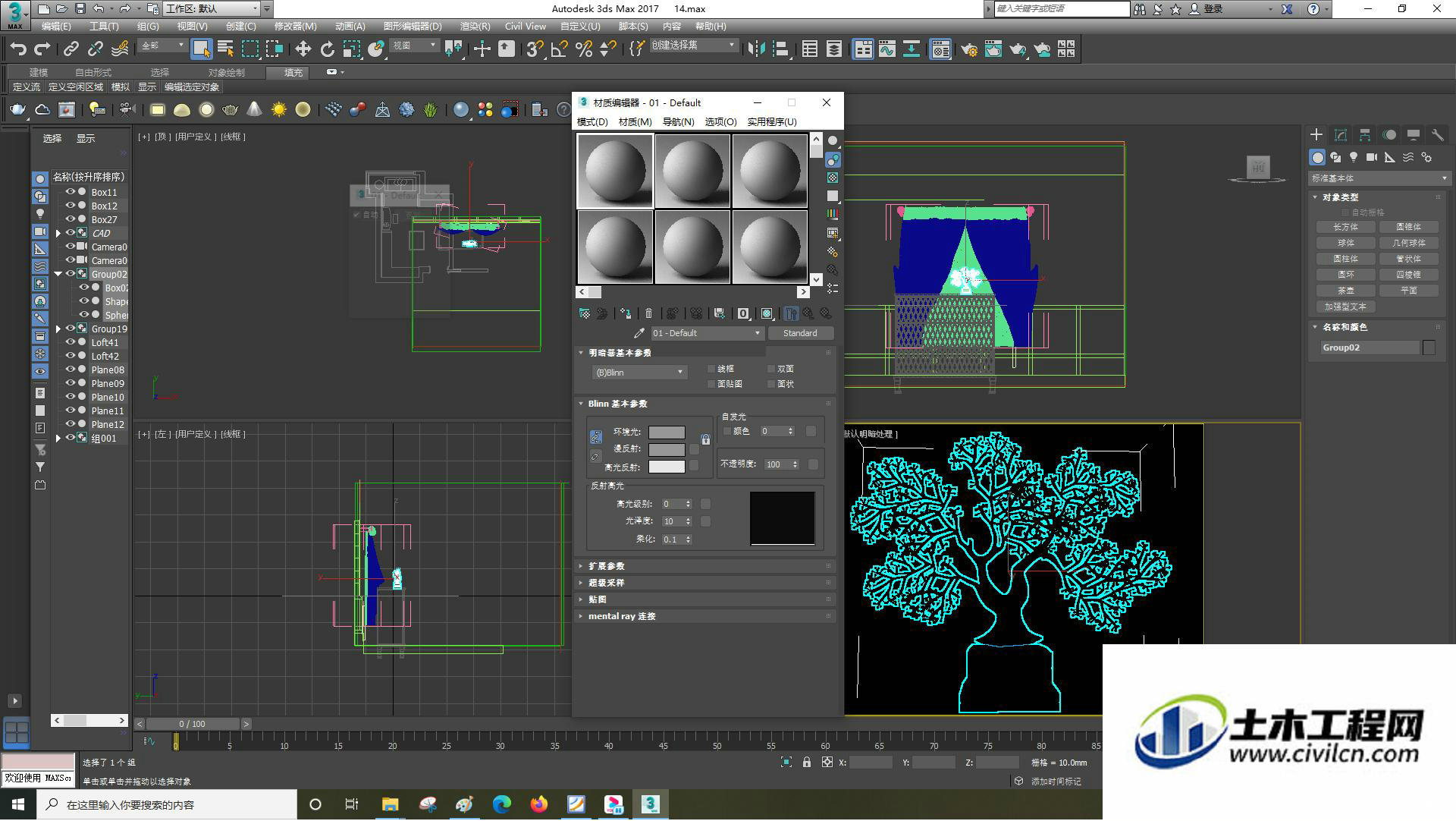Click the Windows taskbar search box
Image resolution: width=1456 pixels, height=821 pixels.
[x=168, y=805]
